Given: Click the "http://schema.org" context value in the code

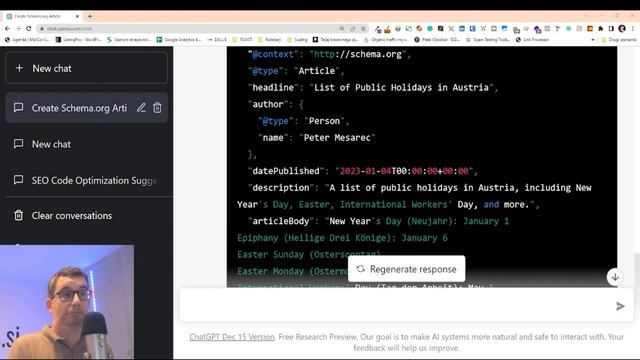Looking at the screenshot, I should tap(358, 54).
